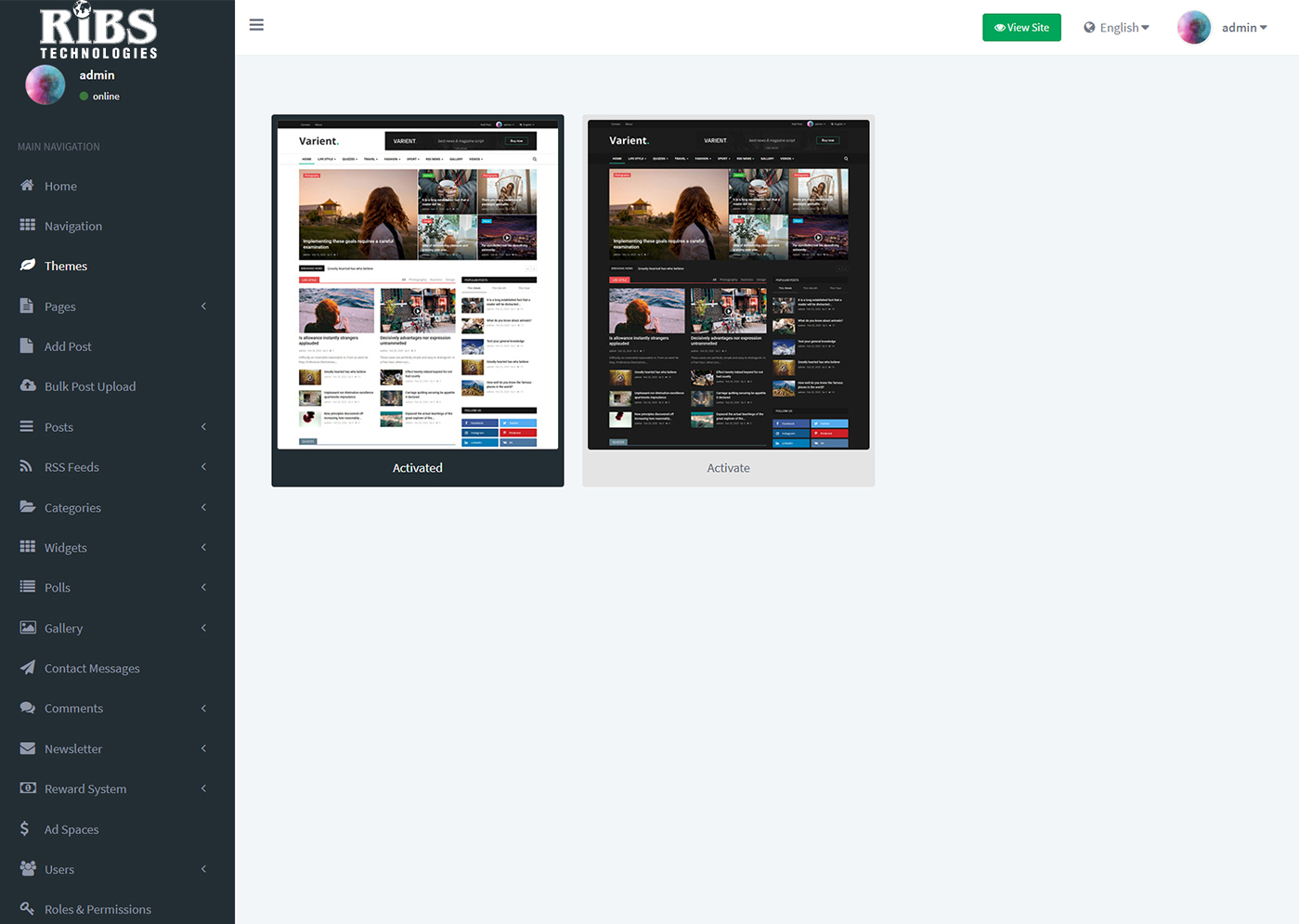1299x924 pixels.
Task: Open the Add Post menu item
Action: (68, 346)
